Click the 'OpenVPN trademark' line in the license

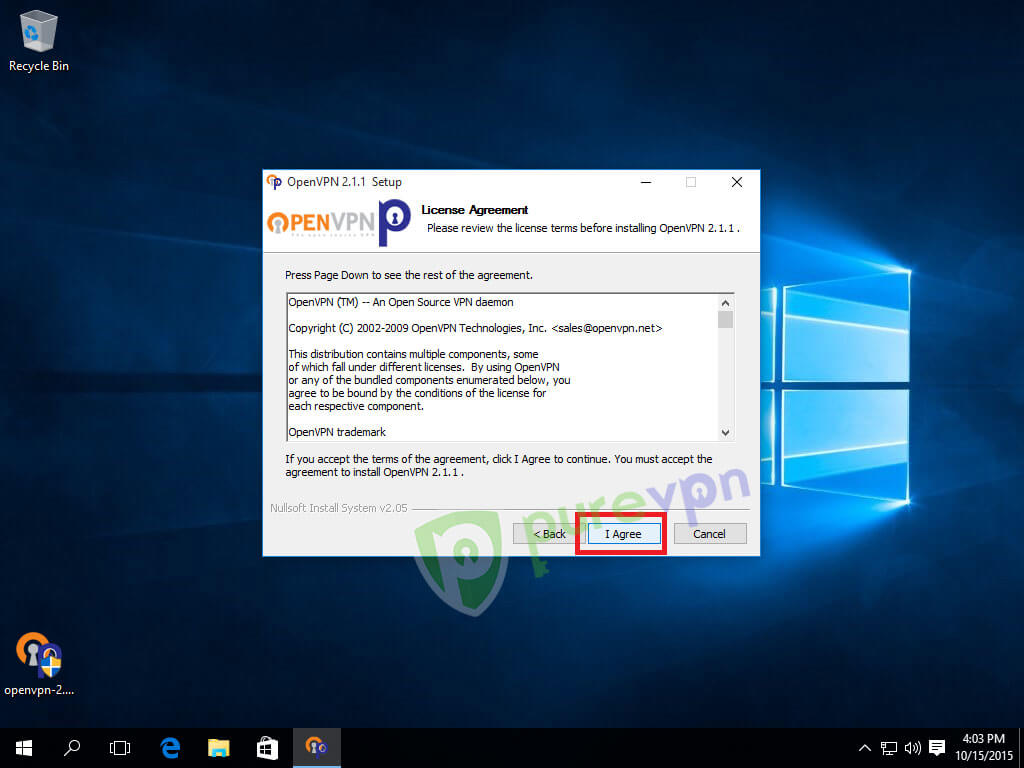pos(337,432)
